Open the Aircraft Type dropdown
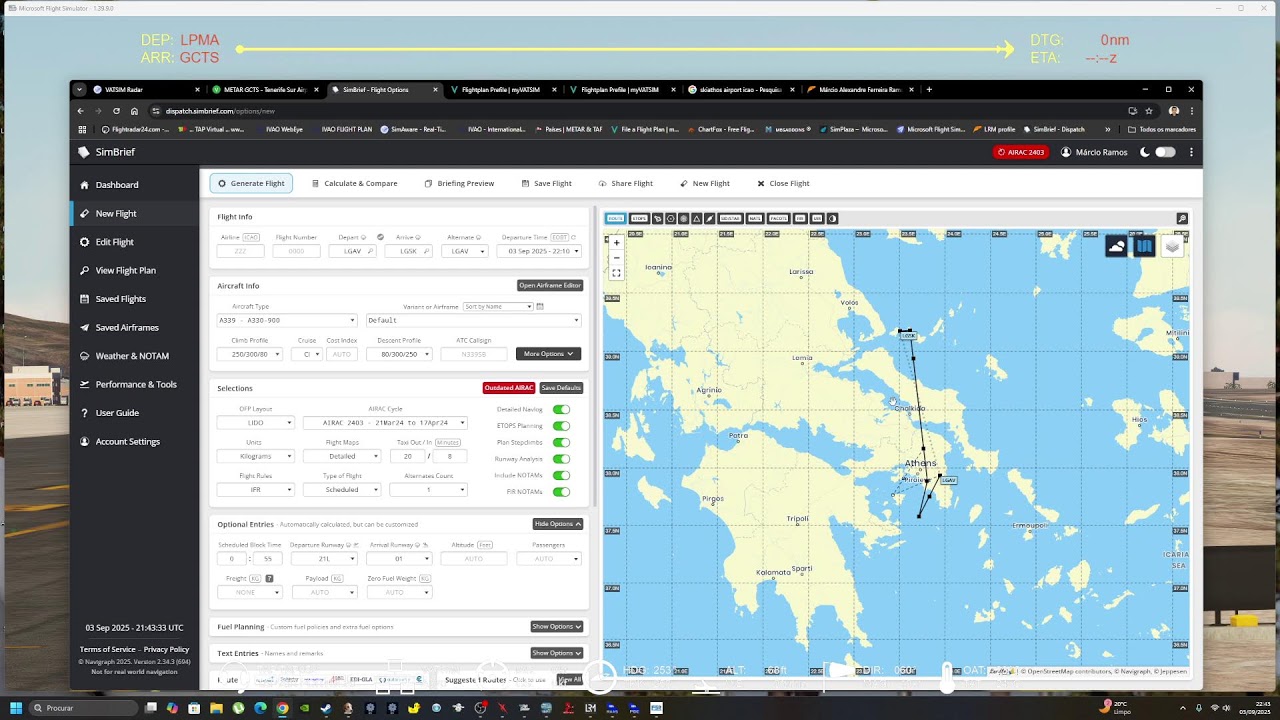 point(286,320)
